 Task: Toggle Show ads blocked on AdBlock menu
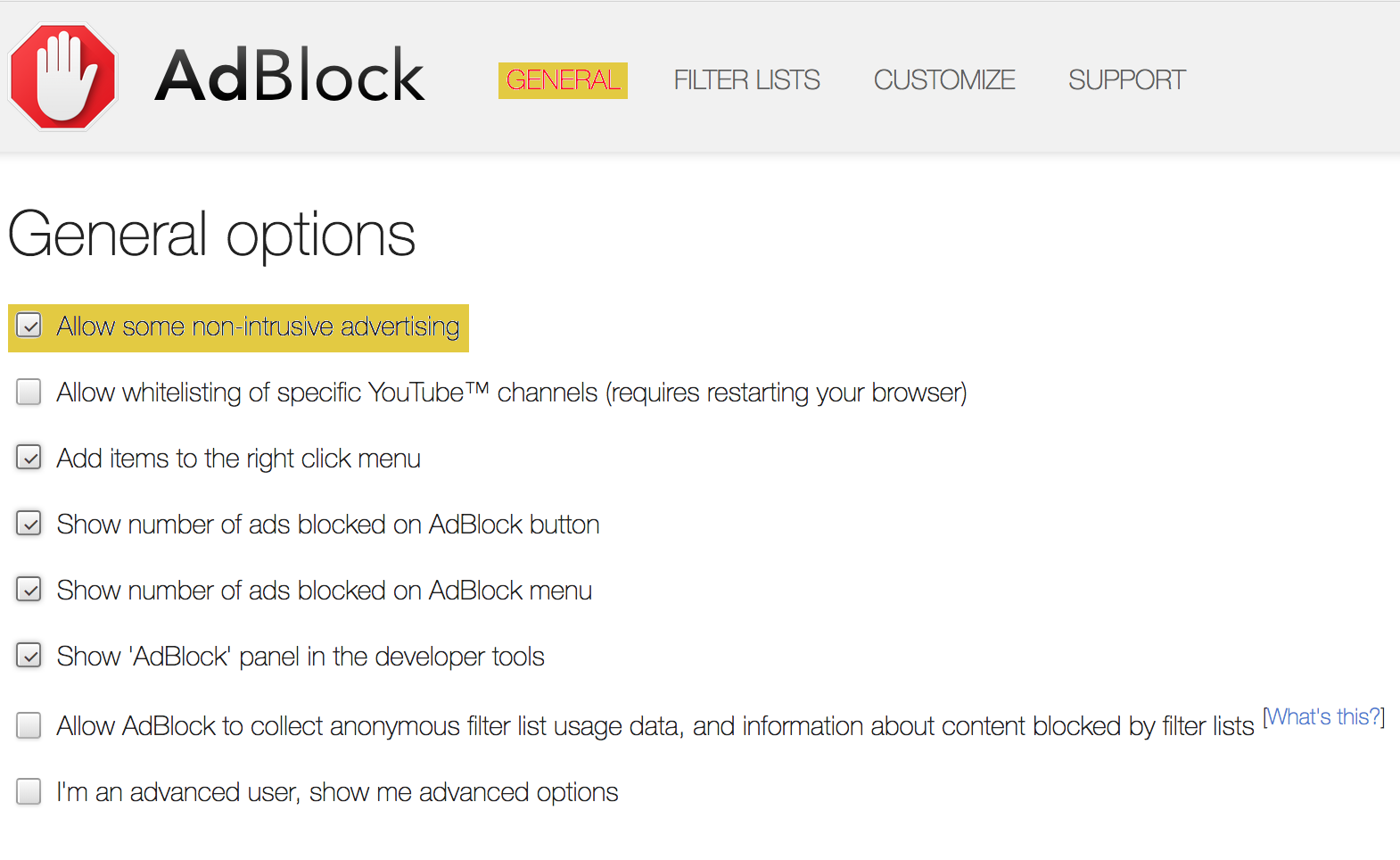coord(29,590)
